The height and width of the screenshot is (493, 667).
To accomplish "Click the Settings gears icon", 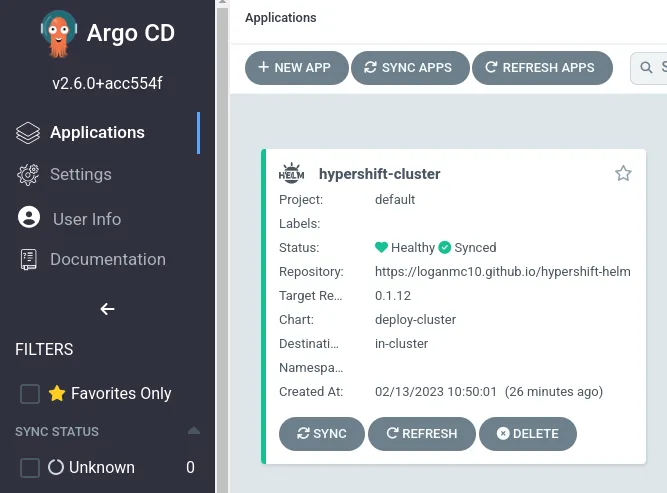I will [28, 174].
